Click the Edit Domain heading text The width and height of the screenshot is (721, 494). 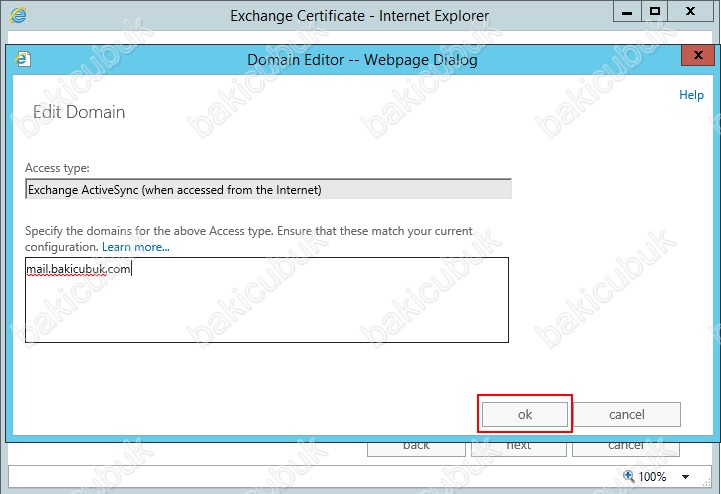click(79, 112)
